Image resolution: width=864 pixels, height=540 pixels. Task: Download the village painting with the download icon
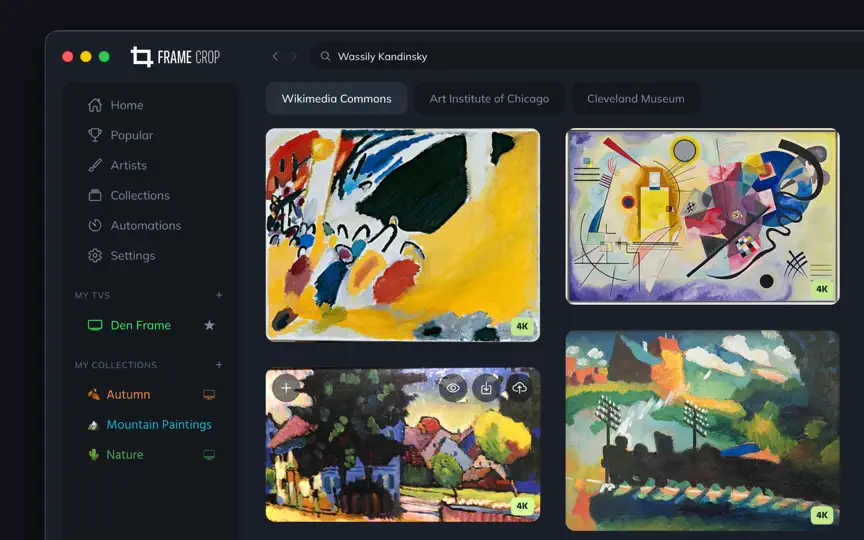486,388
